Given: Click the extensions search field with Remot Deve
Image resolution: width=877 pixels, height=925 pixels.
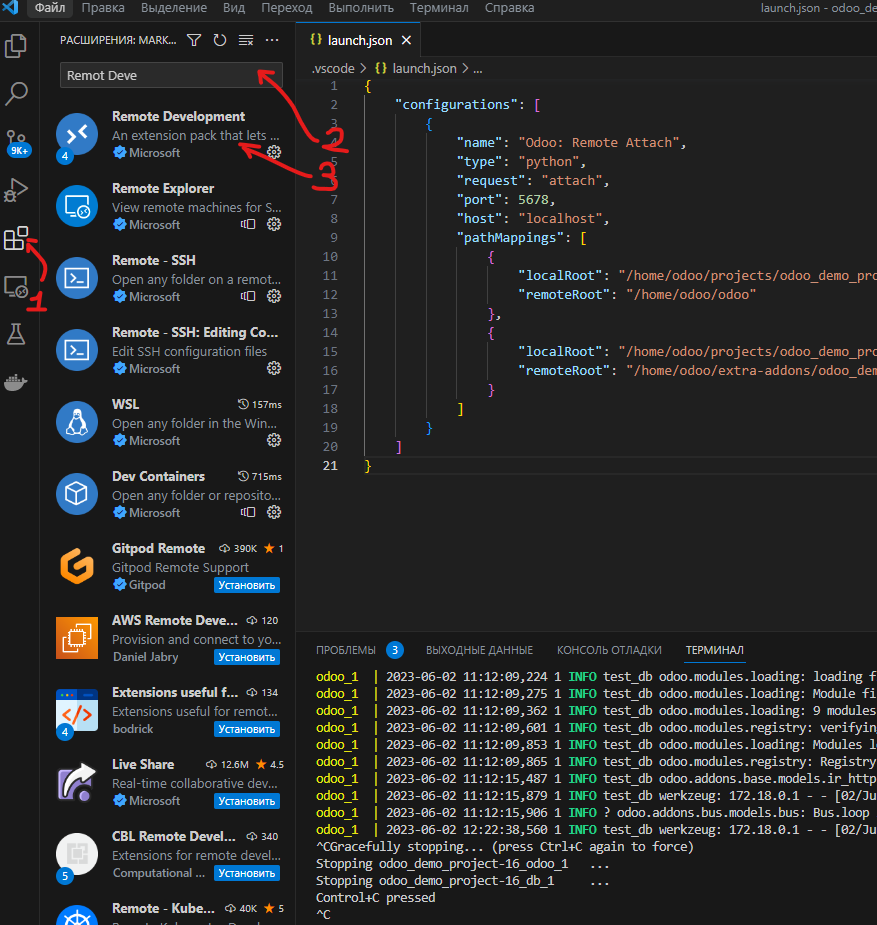Looking at the screenshot, I should tap(171, 76).
